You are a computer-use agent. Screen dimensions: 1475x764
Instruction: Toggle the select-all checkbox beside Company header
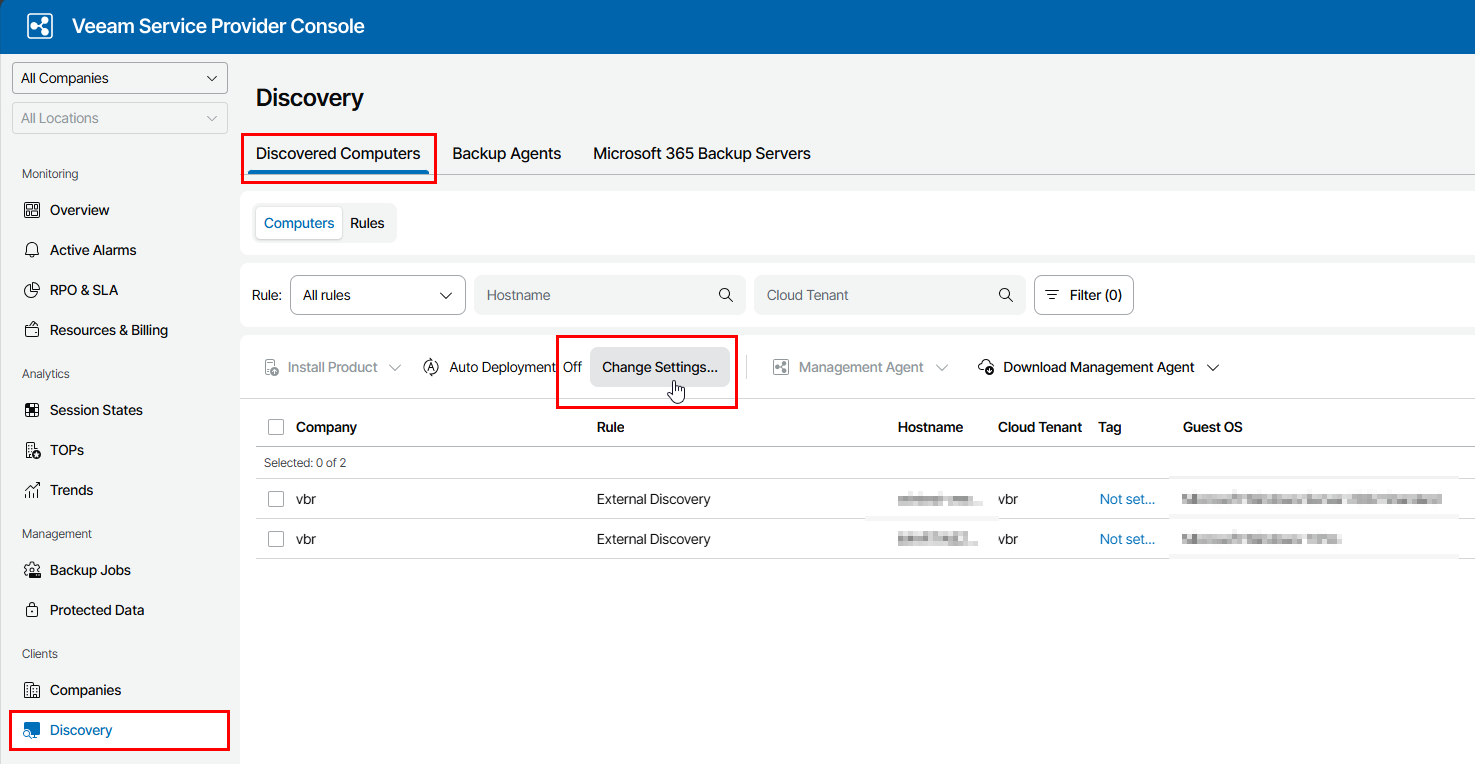[x=276, y=427]
